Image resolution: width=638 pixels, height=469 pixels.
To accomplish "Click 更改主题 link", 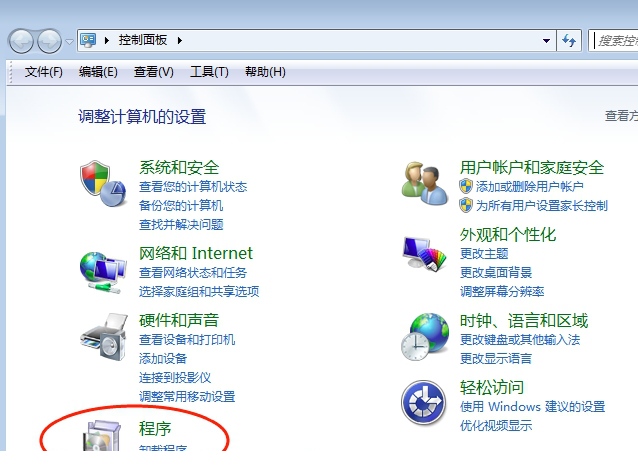I will (484, 254).
